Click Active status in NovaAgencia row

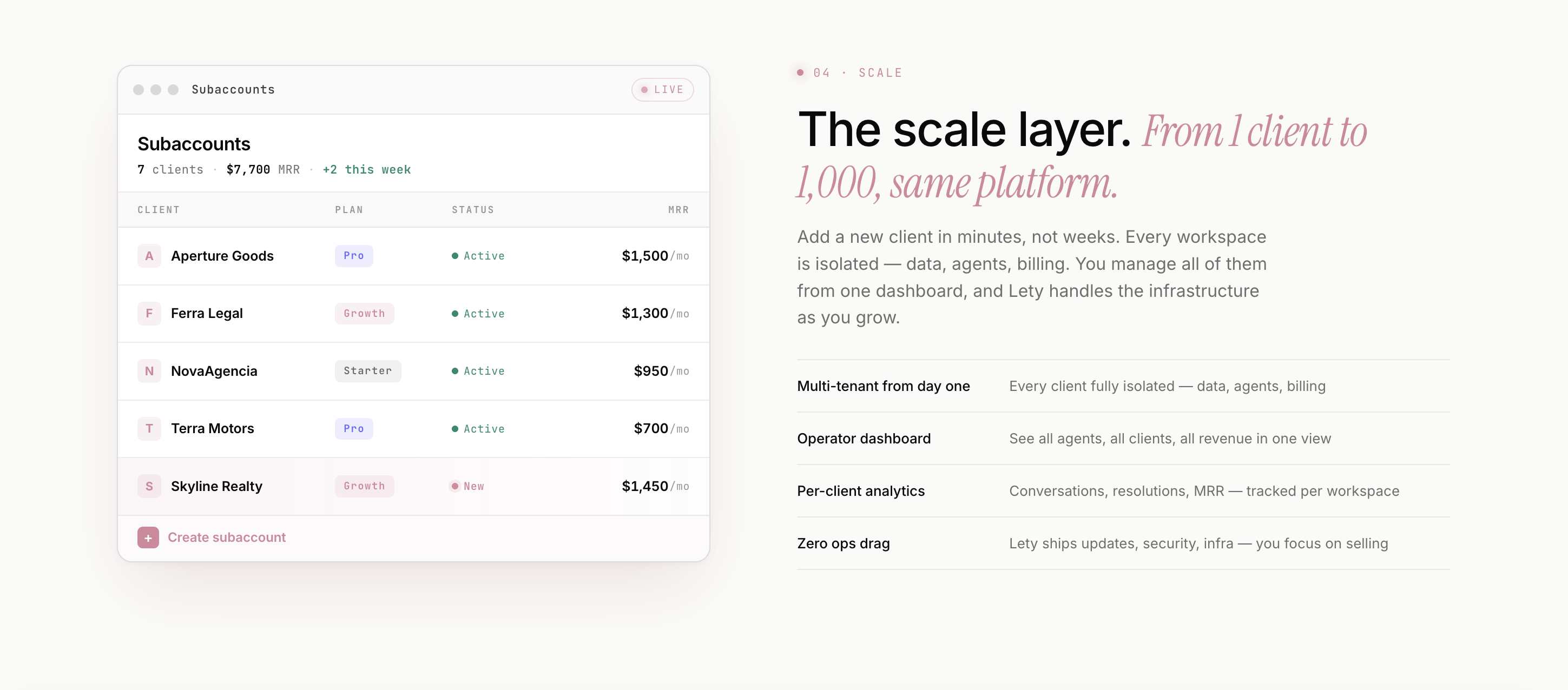(478, 371)
